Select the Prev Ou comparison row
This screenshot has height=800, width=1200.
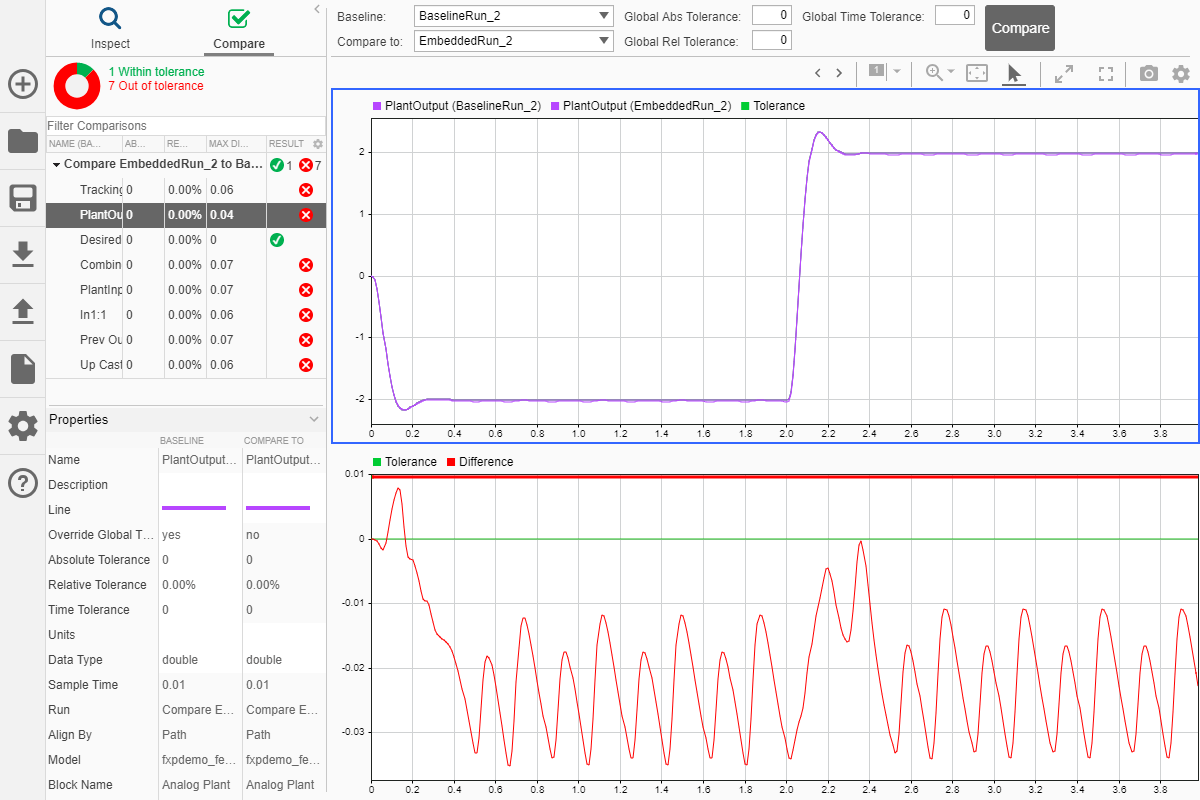point(186,340)
